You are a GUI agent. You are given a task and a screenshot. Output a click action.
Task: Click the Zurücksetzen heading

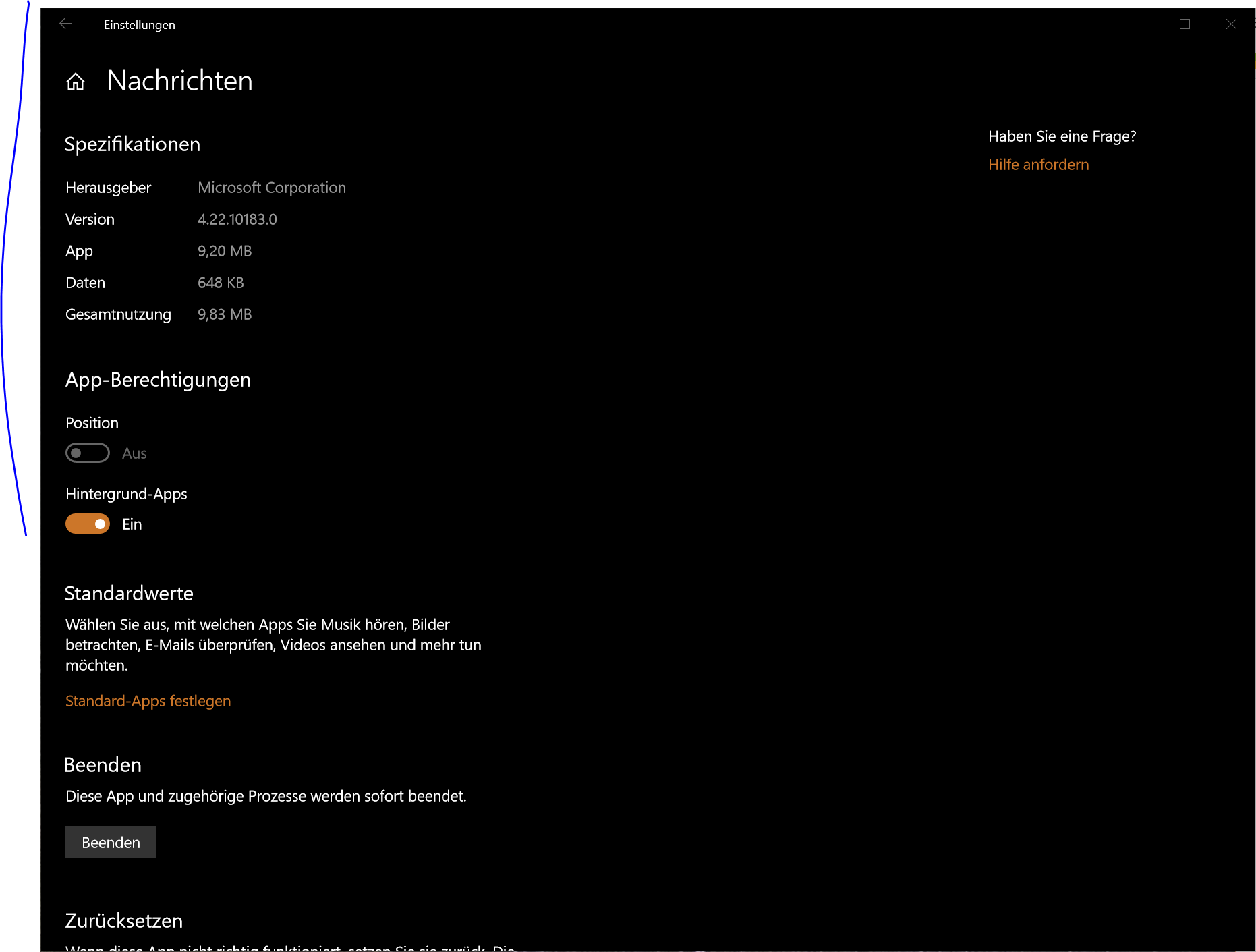(x=124, y=921)
